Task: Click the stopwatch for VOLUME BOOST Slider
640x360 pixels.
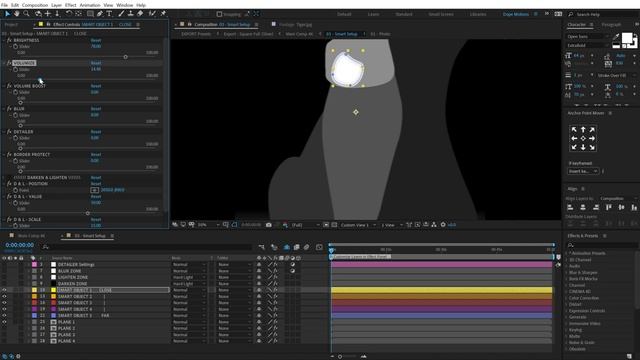Action: click(x=16, y=92)
